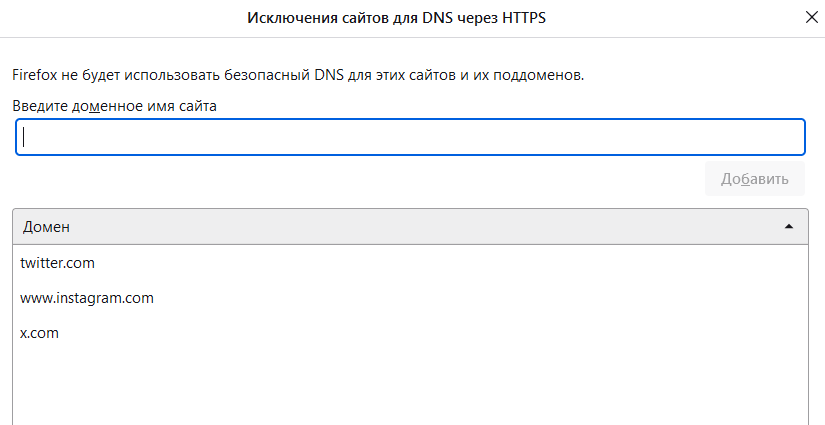Click the word Firefox in the description
The width and height of the screenshot is (825, 425).
pos(34,75)
